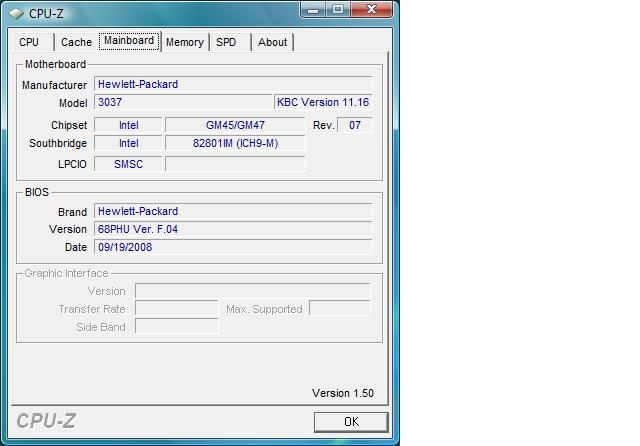Minimize the CPU-Z window
The image size is (640, 446).
point(313,9)
